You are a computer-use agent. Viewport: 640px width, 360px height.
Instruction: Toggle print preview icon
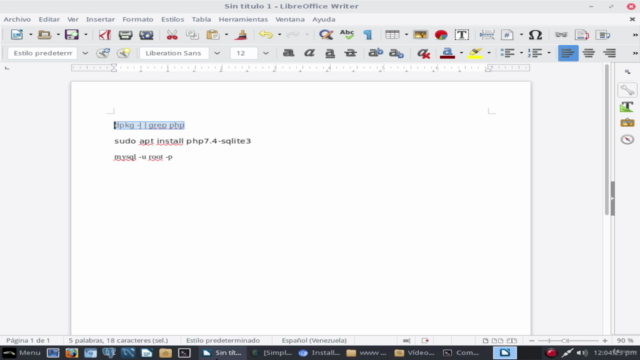click(x=146, y=35)
